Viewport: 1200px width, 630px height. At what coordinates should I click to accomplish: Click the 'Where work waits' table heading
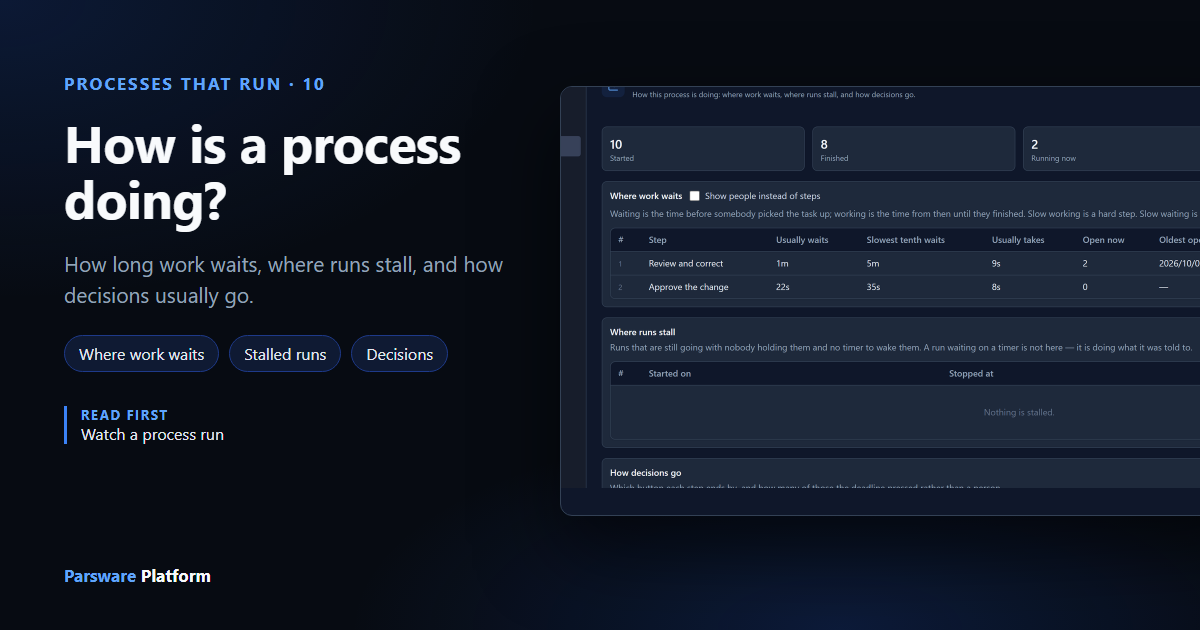pos(646,196)
